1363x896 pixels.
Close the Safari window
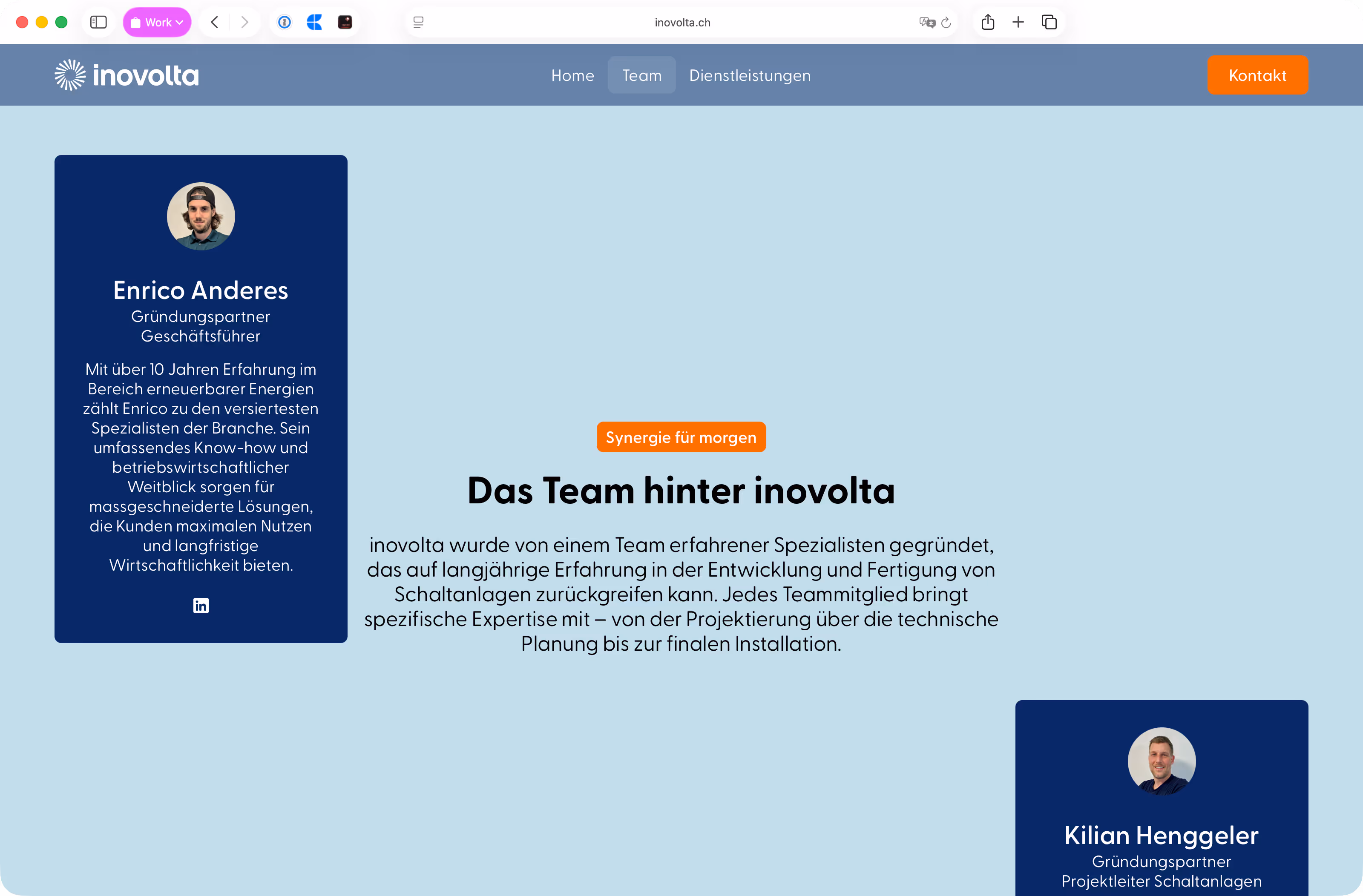(22, 22)
